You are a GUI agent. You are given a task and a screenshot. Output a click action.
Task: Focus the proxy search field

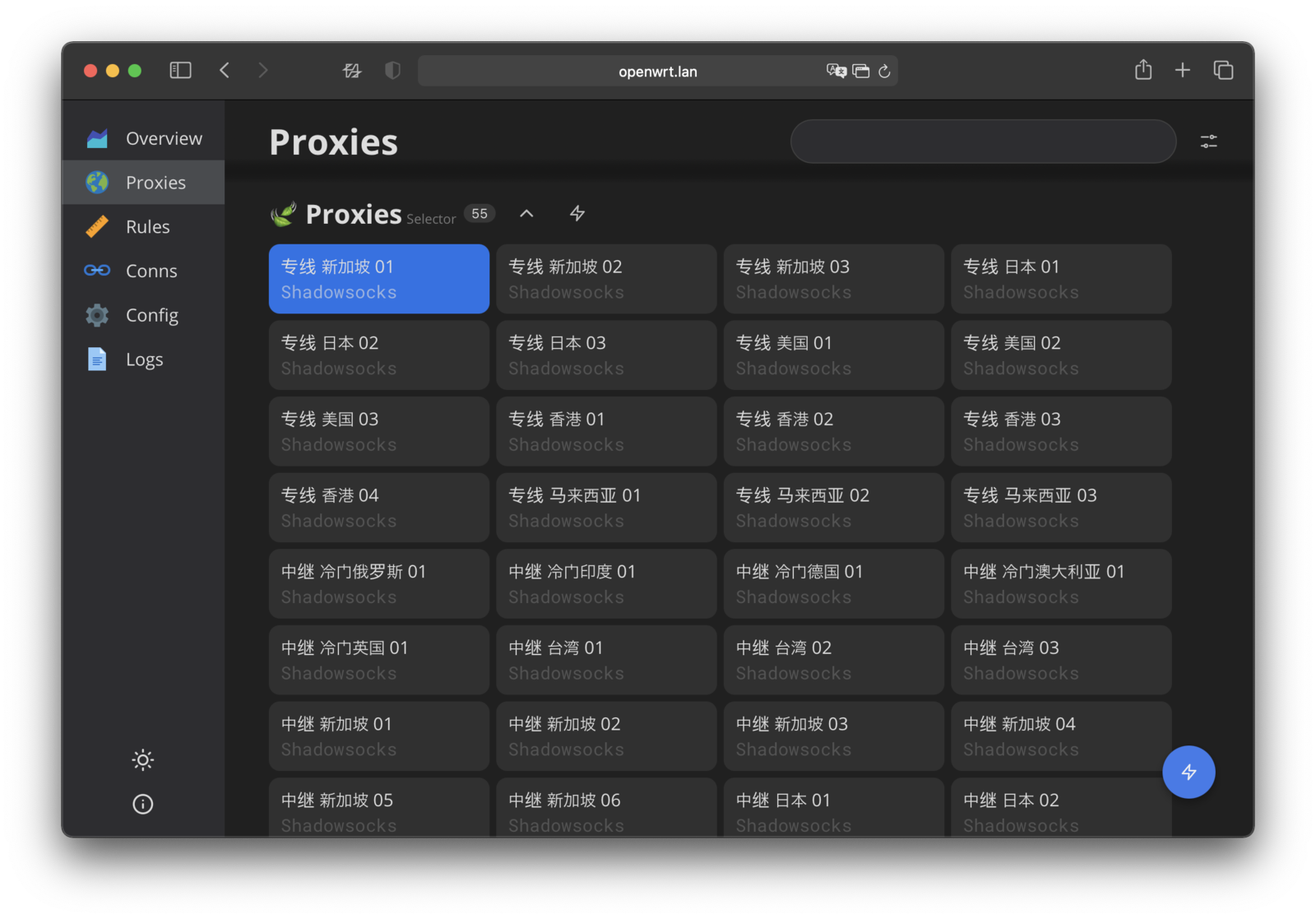tap(983, 142)
